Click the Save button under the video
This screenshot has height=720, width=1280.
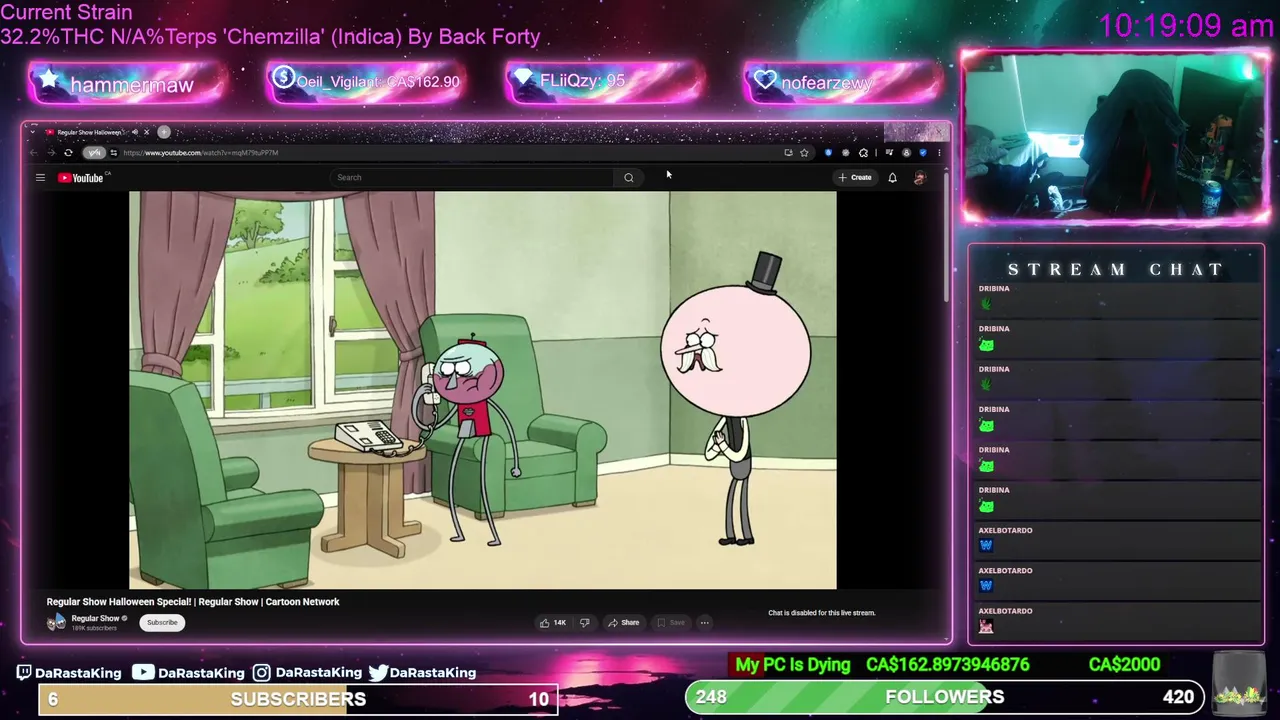point(671,622)
